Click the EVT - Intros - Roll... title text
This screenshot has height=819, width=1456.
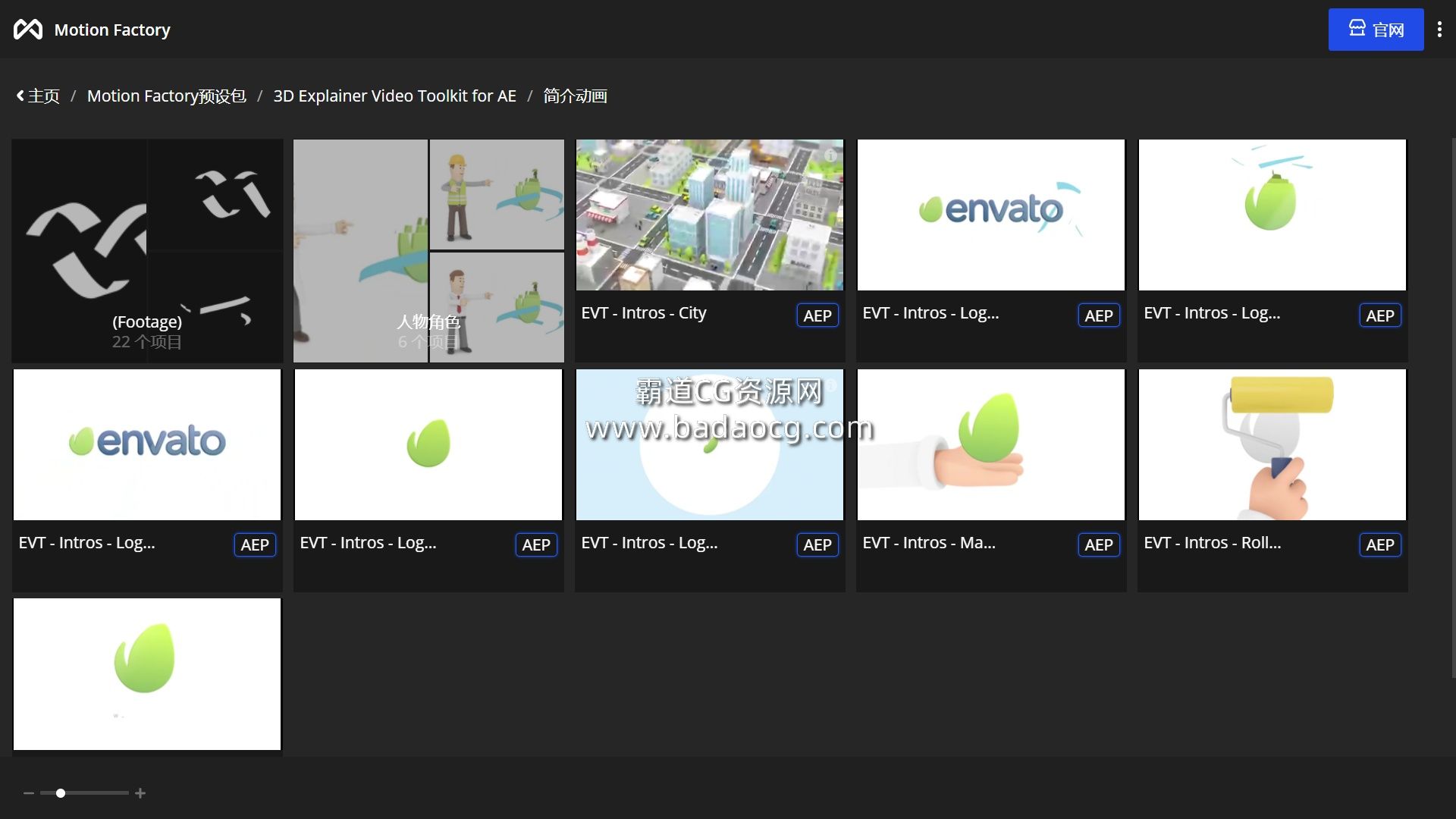coord(1212,543)
